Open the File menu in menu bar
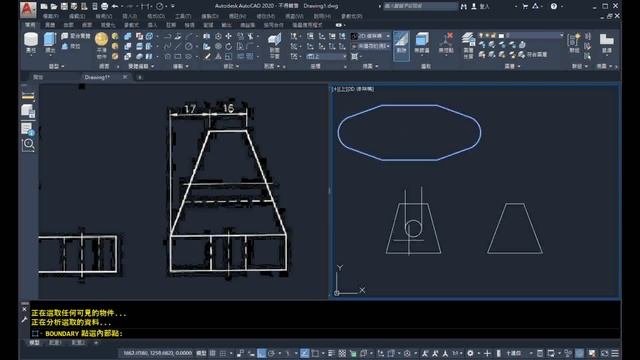 pyautogui.click(x=51, y=16)
